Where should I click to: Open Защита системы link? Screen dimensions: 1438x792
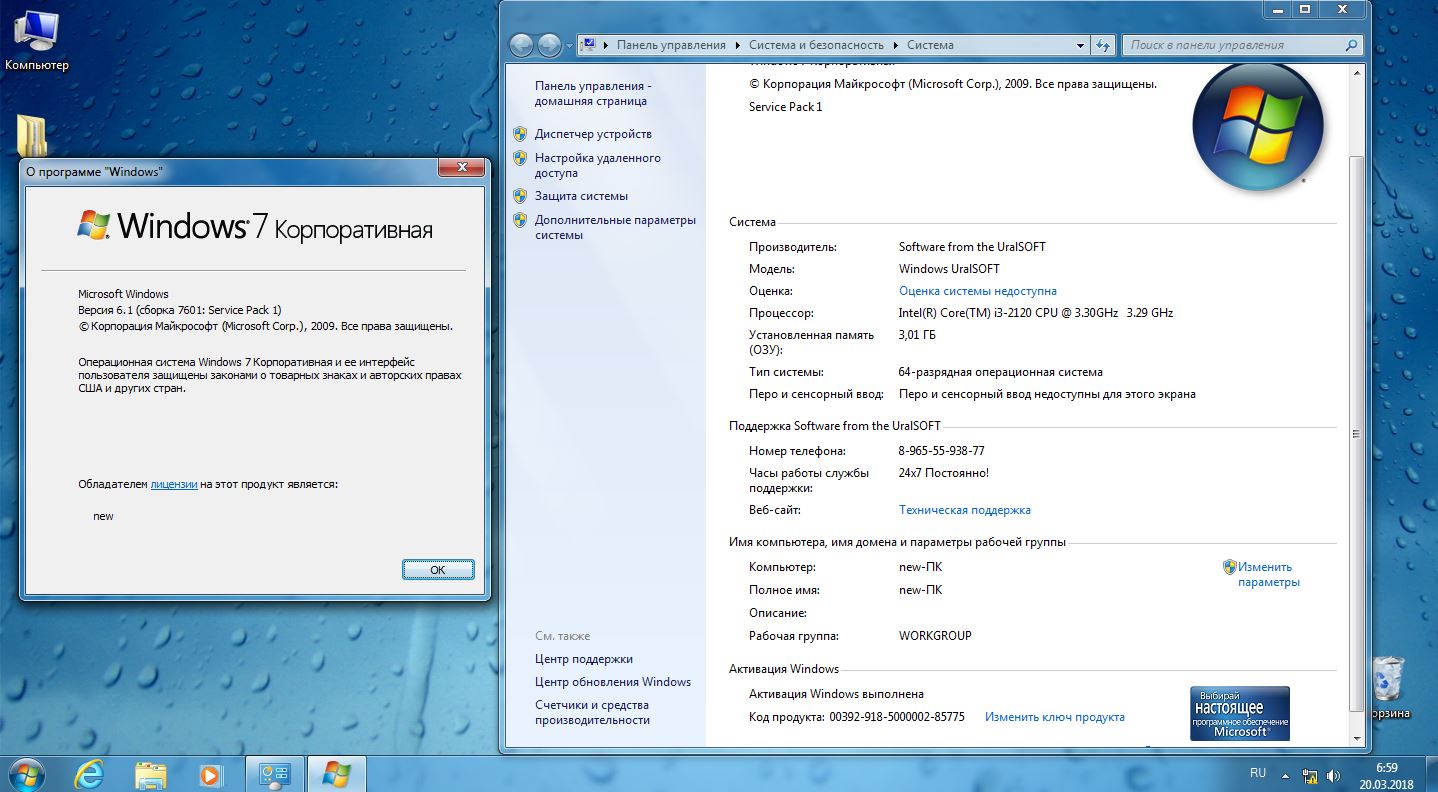point(581,196)
